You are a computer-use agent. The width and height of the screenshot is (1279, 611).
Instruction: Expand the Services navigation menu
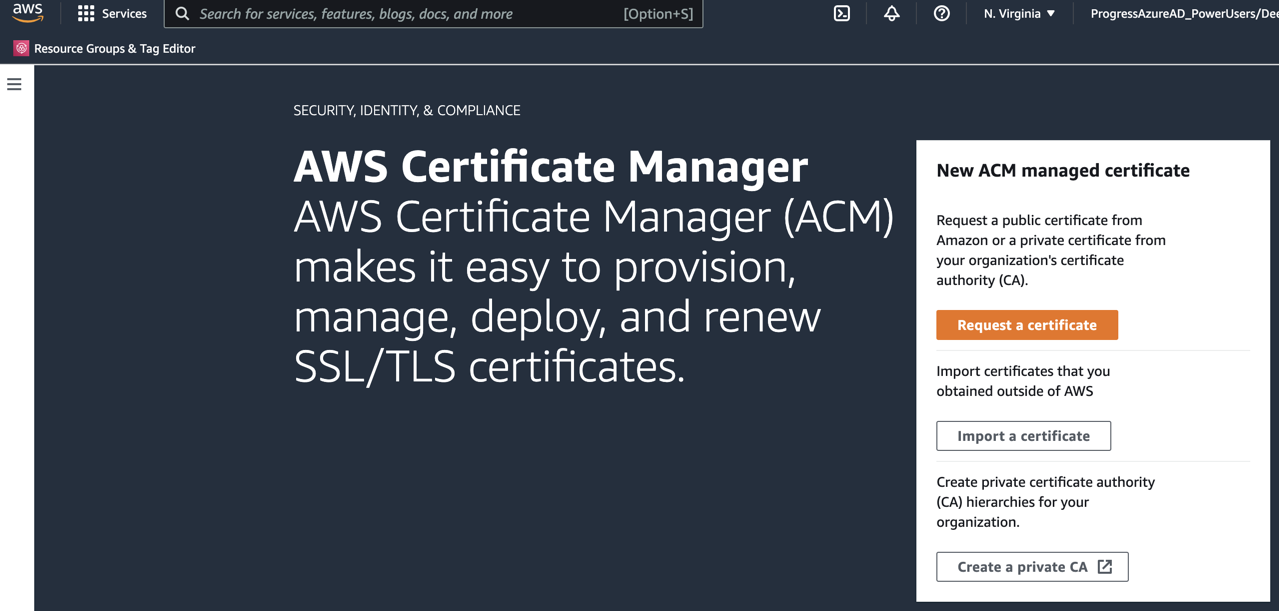click(112, 13)
